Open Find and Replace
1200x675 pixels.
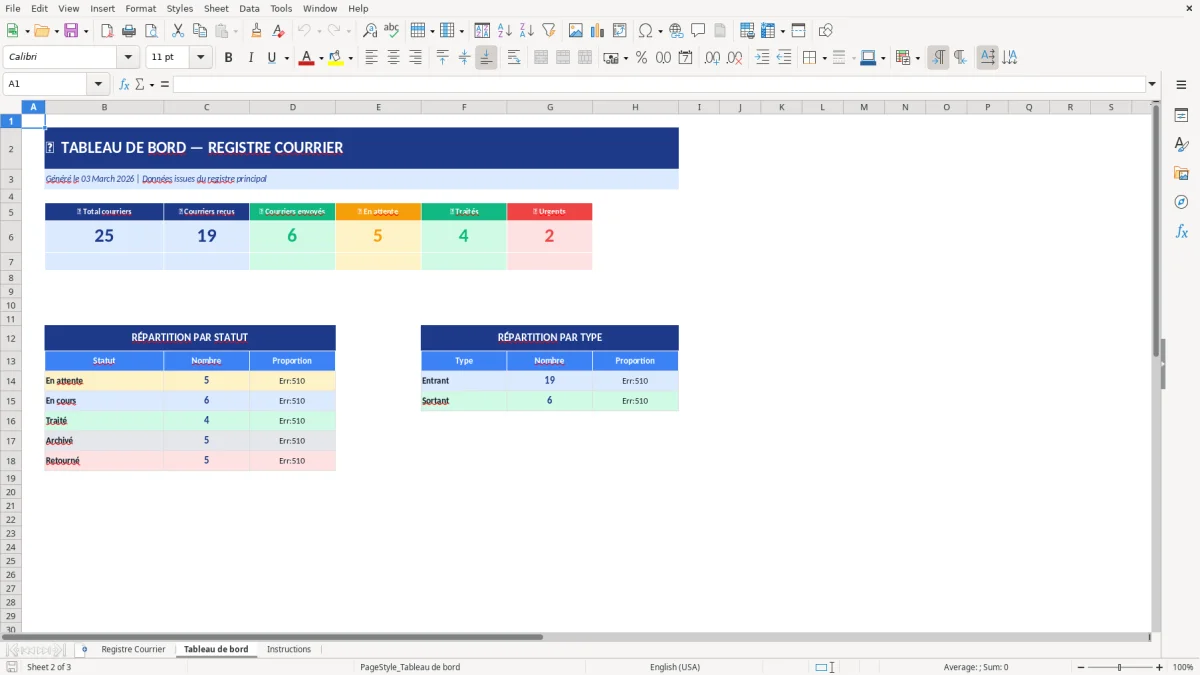[367, 30]
